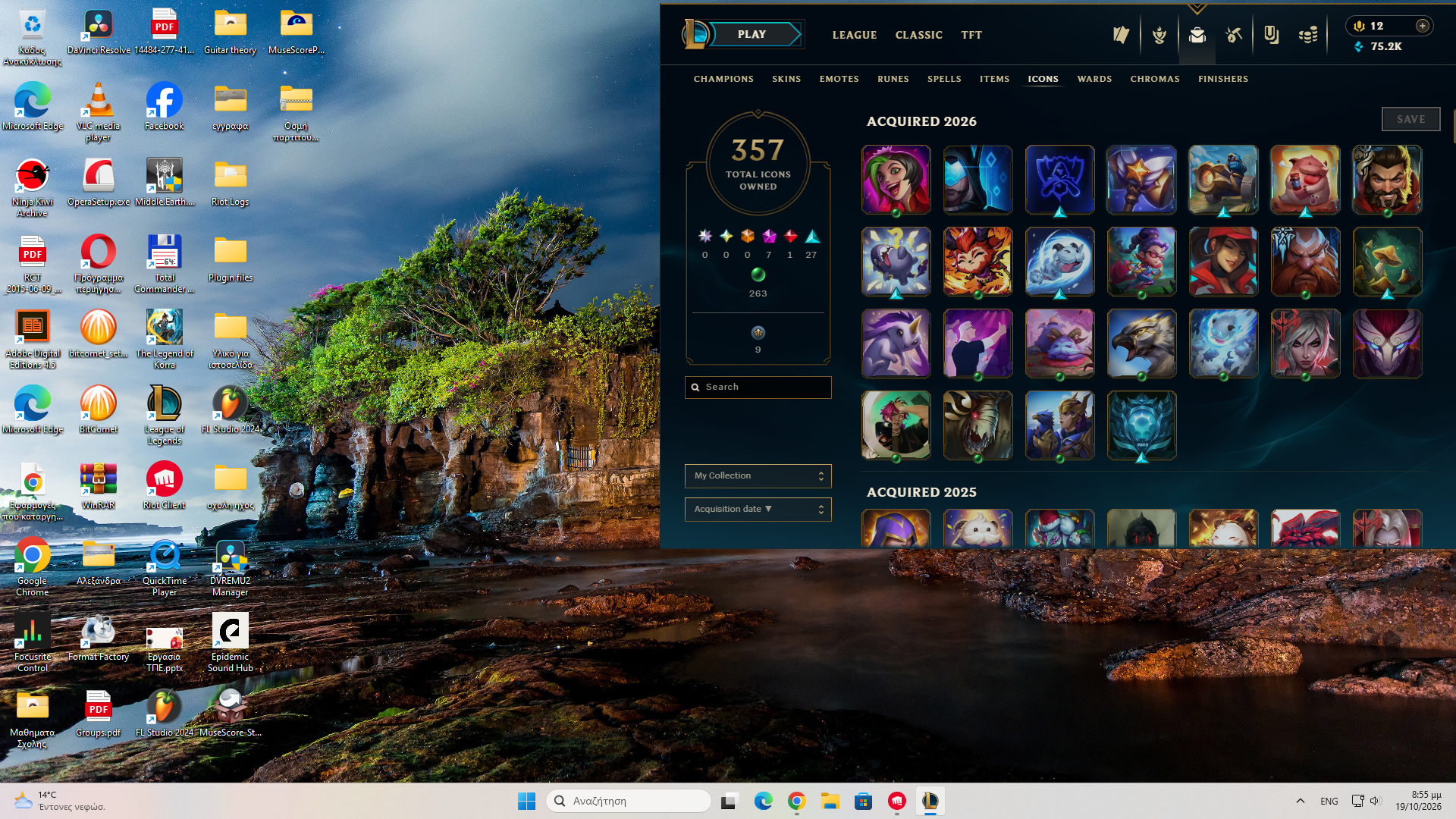Switch to the EMOTES tab

pos(839,79)
